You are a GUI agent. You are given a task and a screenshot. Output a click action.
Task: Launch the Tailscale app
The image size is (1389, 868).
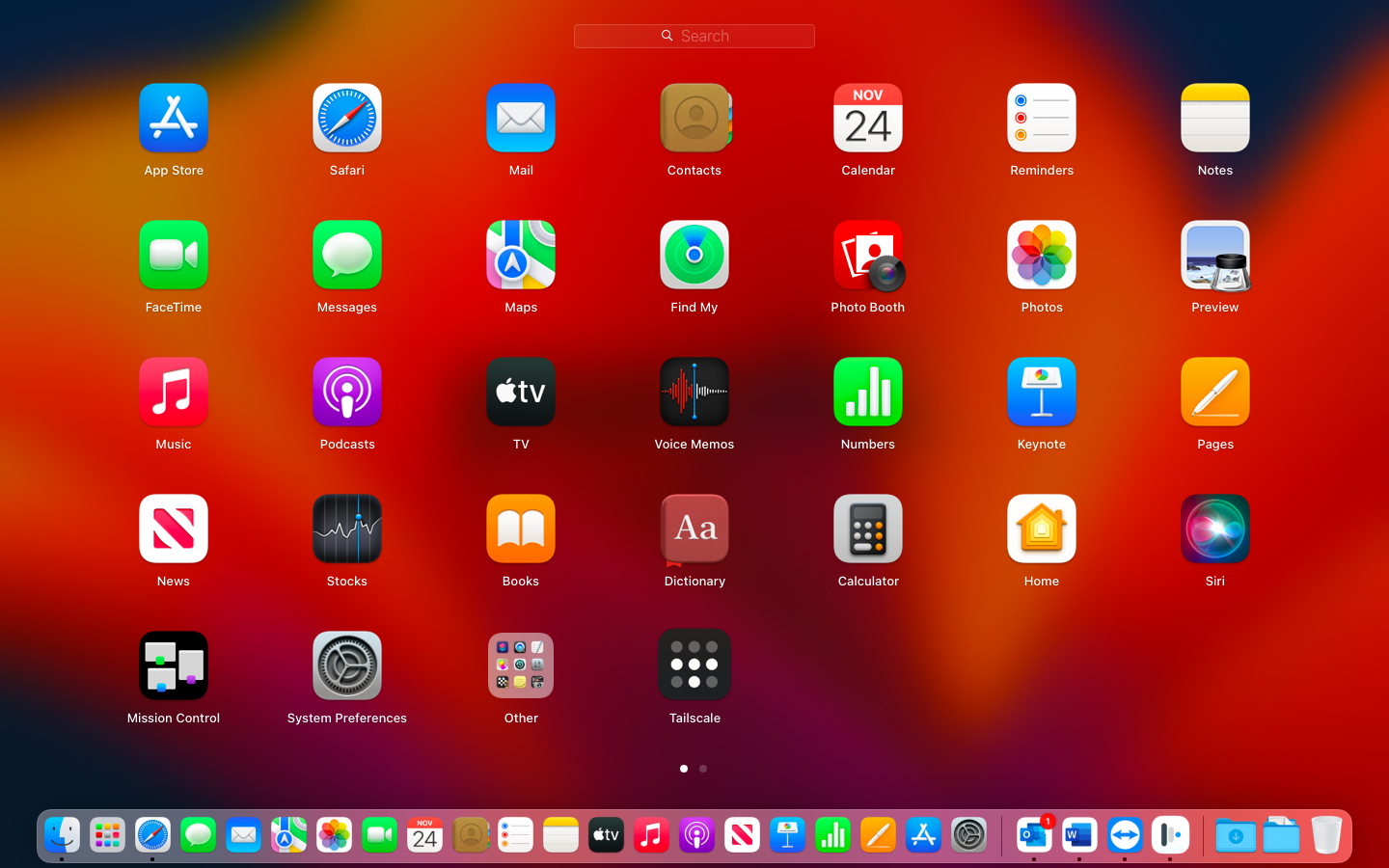pyautogui.click(x=694, y=665)
